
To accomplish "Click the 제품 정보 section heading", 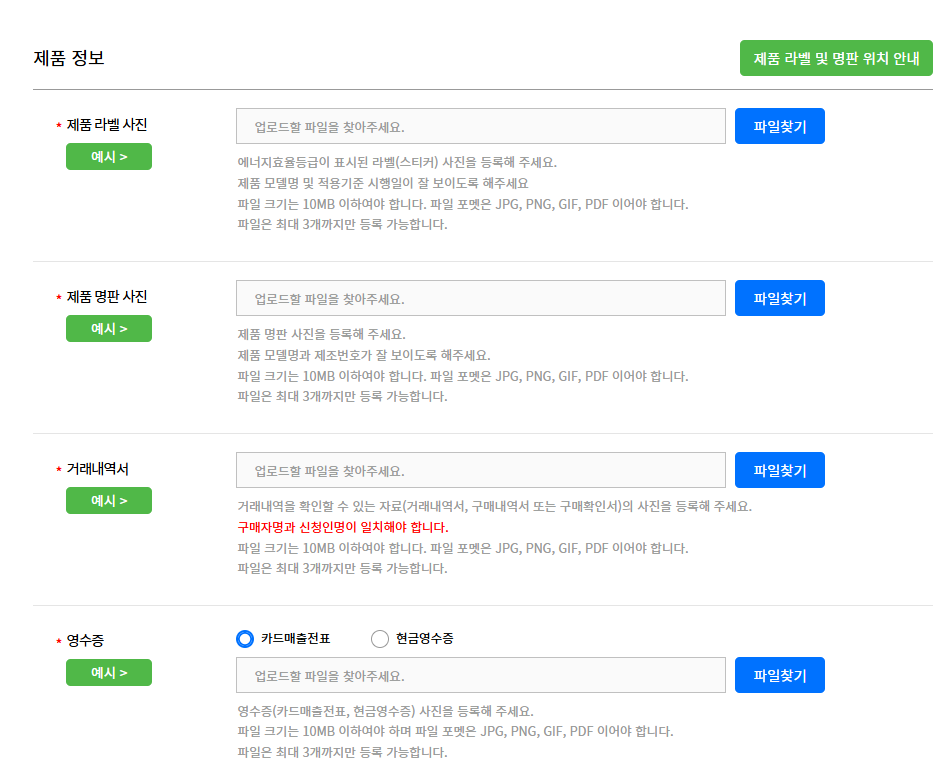I will (69, 58).
